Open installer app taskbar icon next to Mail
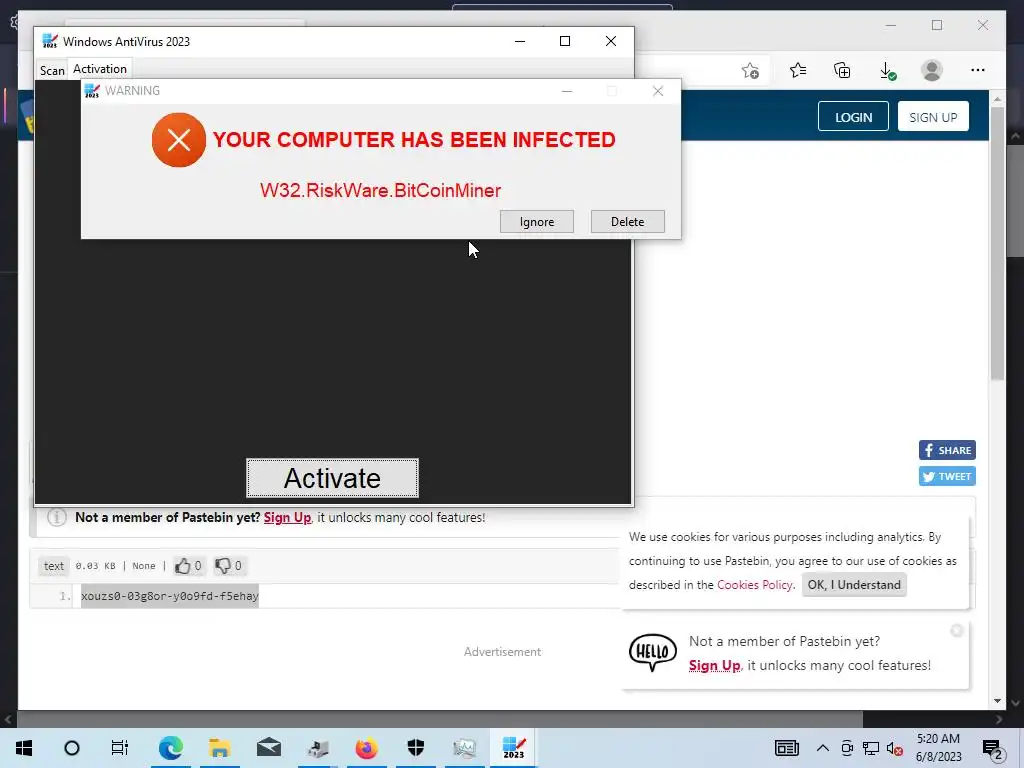 coord(317,748)
